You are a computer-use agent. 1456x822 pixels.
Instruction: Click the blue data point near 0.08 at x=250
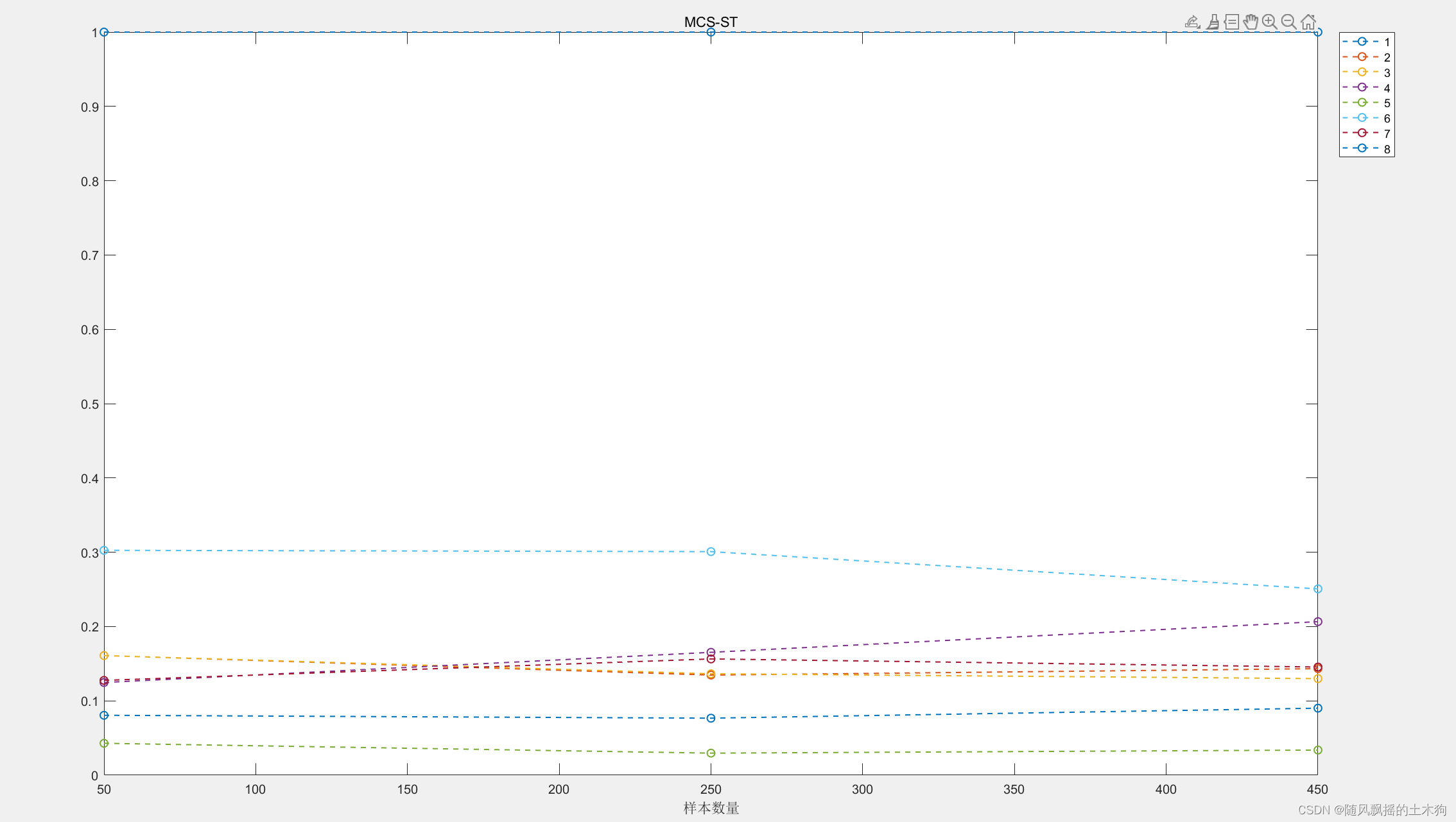(711, 719)
